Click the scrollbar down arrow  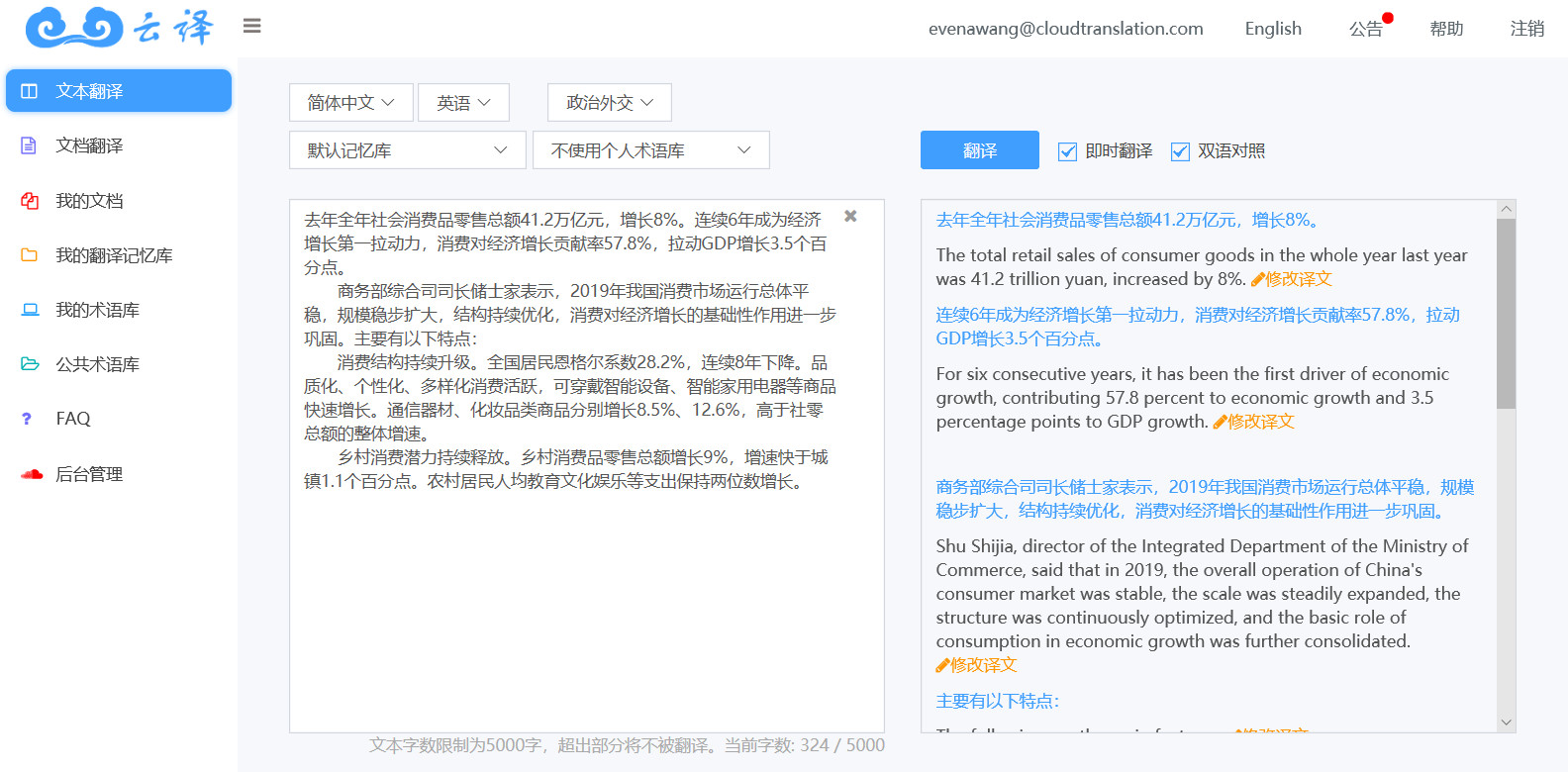[x=1506, y=723]
